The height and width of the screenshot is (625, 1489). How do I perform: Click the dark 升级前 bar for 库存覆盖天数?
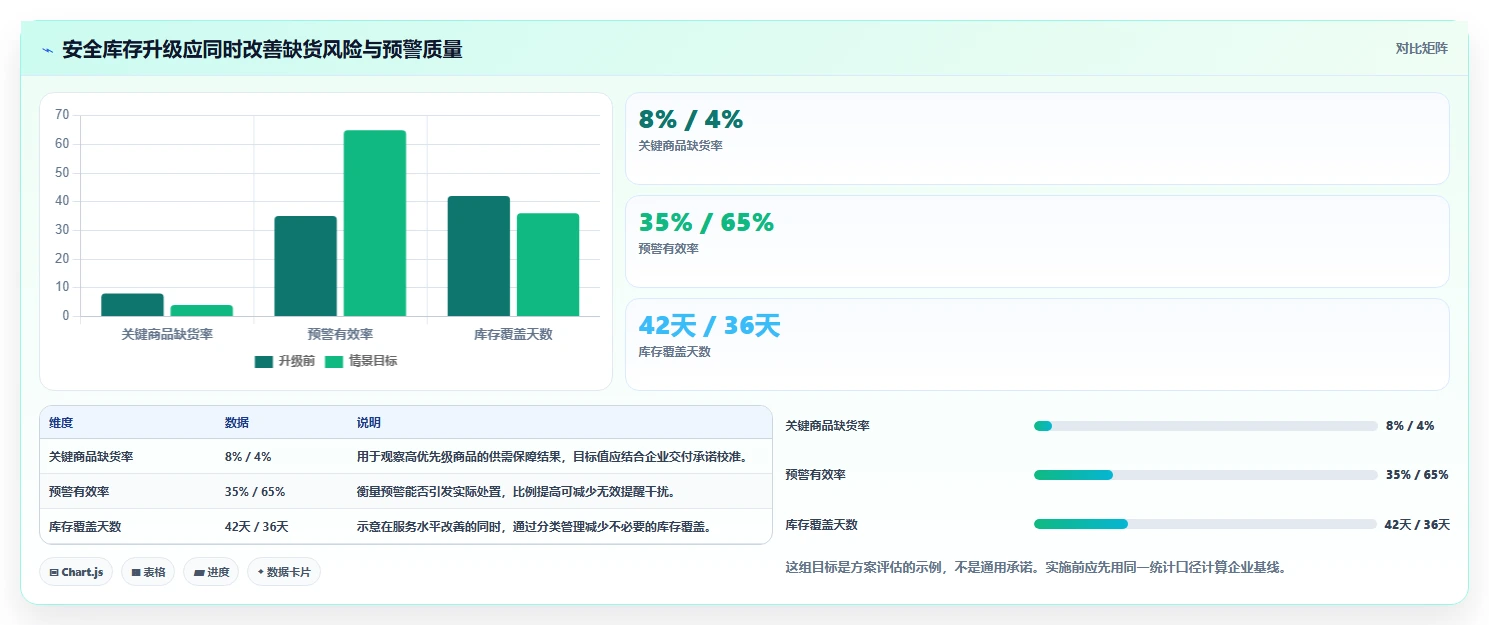click(x=479, y=256)
